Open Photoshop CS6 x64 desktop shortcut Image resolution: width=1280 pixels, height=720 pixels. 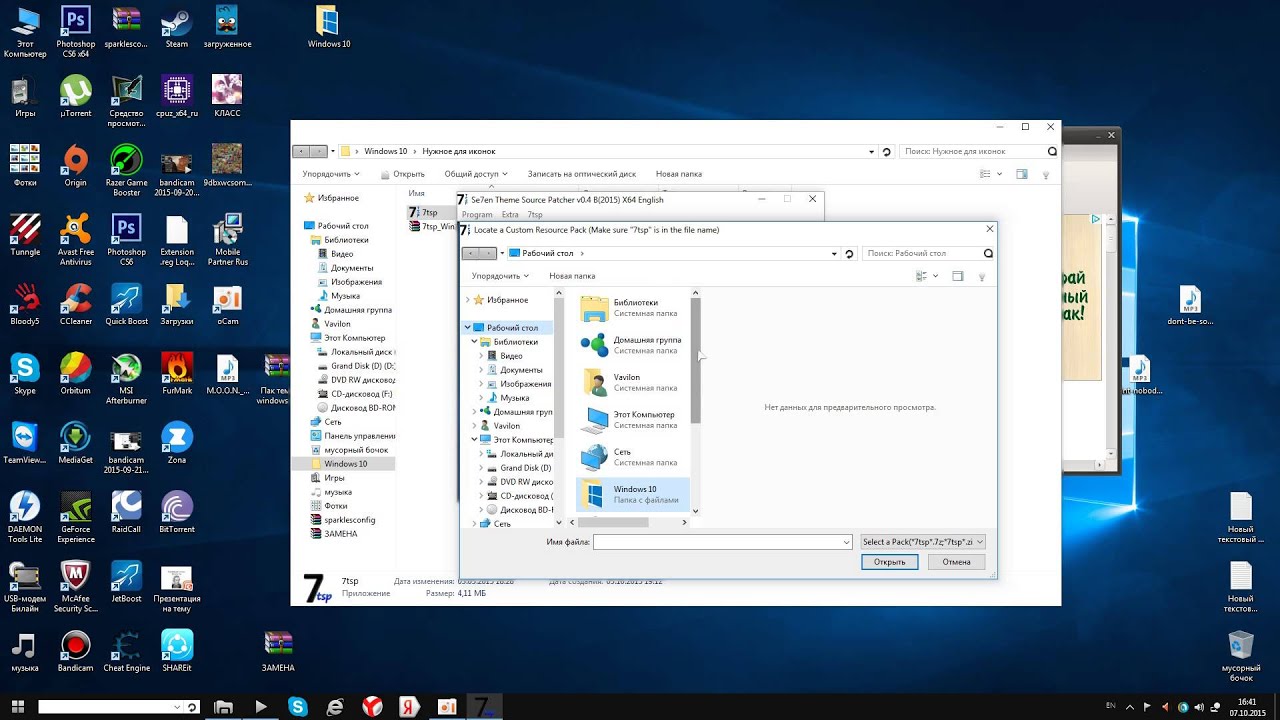(x=76, y=31)
